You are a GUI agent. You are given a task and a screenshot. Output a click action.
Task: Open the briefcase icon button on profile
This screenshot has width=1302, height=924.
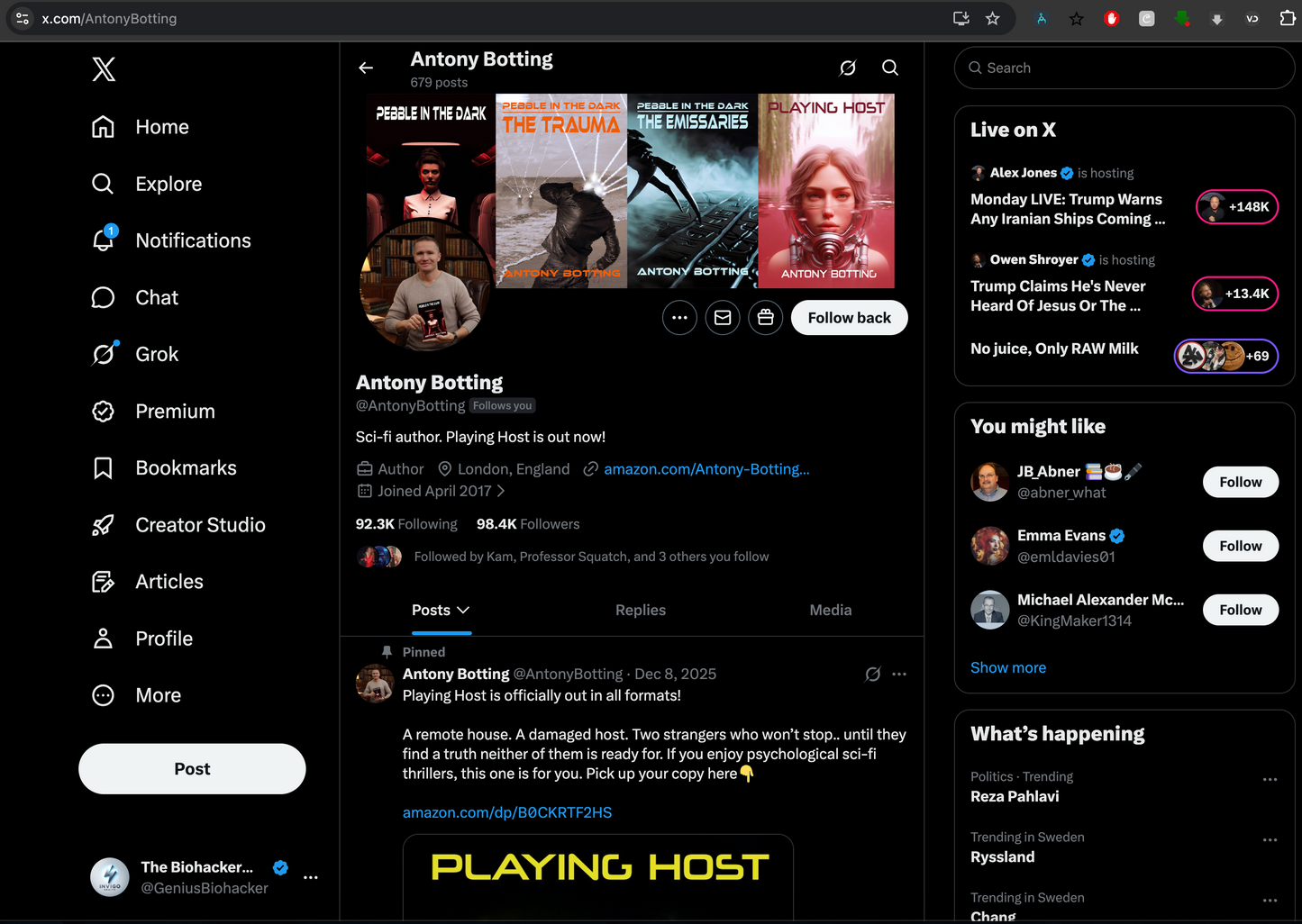pyautogui.click(x=766, y=318)
